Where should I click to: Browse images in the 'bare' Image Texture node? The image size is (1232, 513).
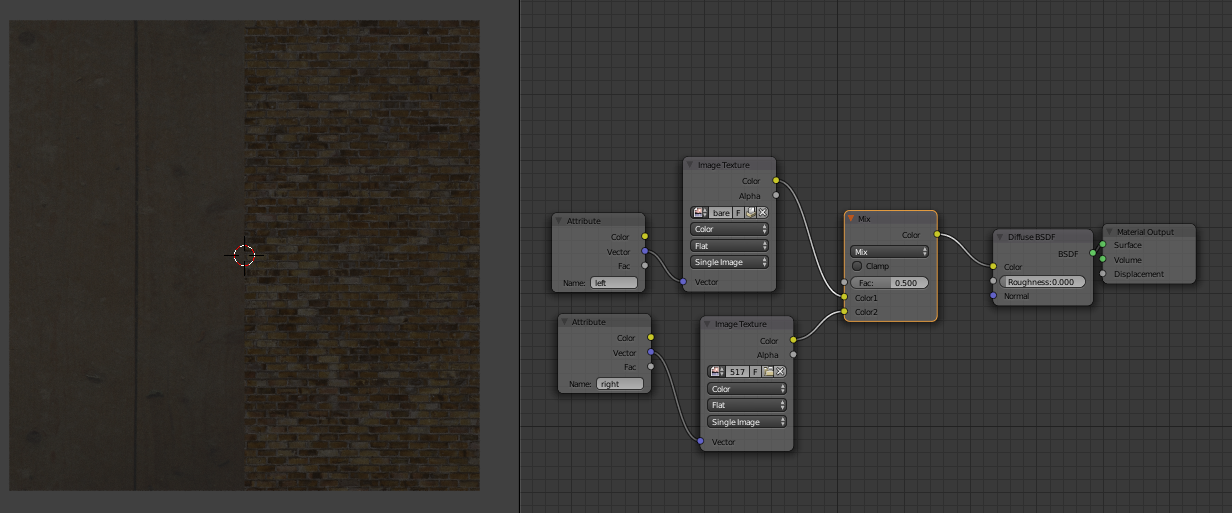pyautogui.click(x=699, y=213)
